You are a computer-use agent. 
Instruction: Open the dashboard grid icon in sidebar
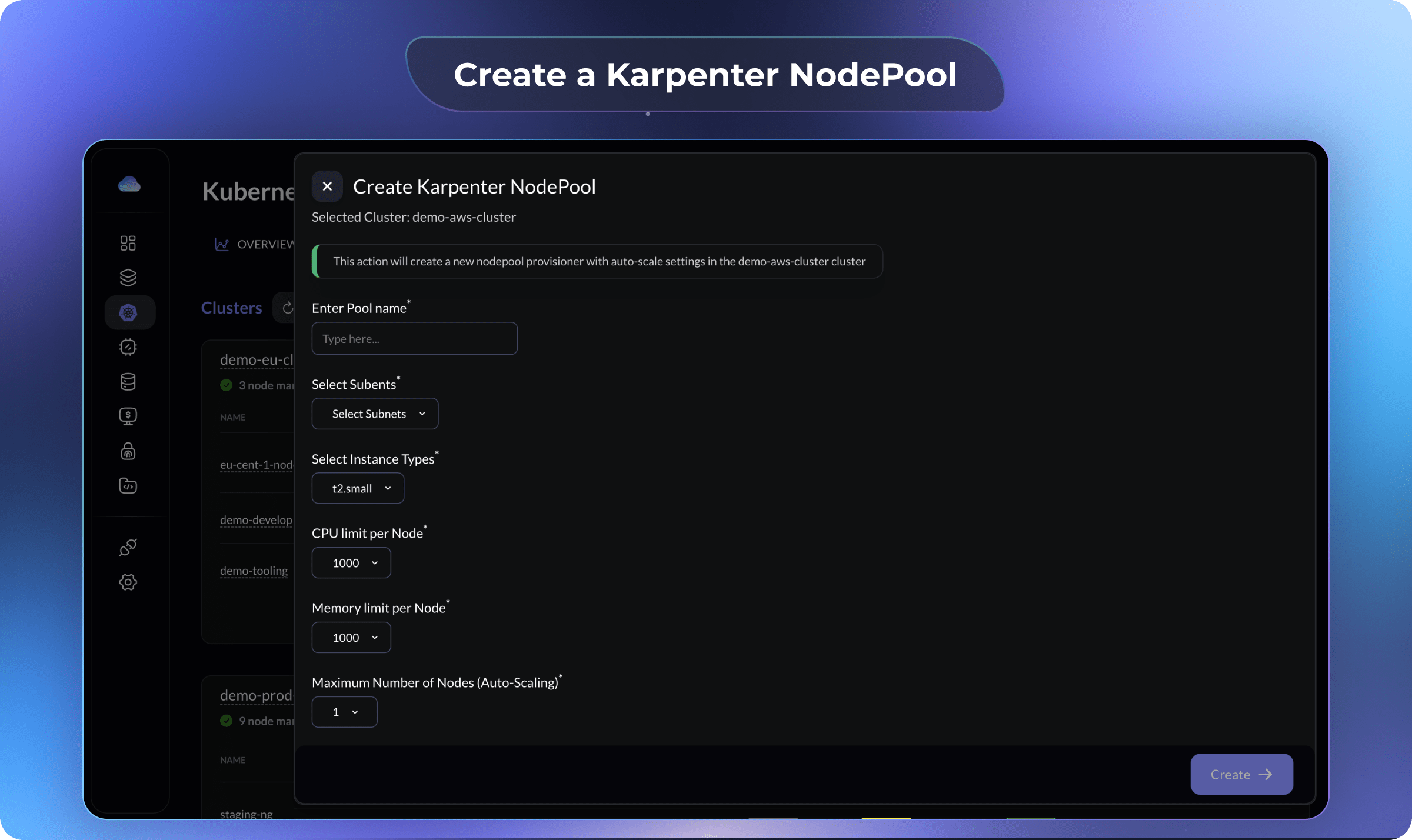click(x=128, y=242)
